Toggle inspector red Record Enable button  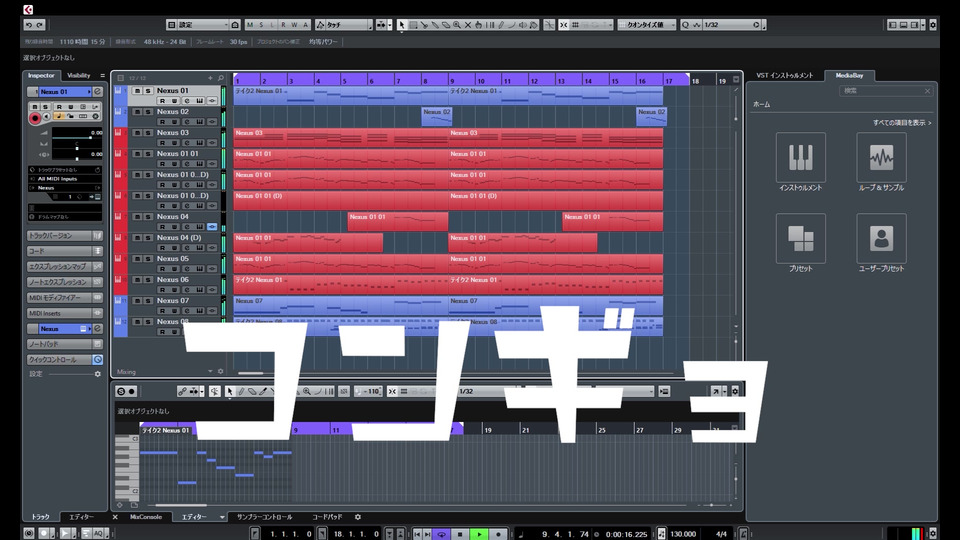pos(35,118)
